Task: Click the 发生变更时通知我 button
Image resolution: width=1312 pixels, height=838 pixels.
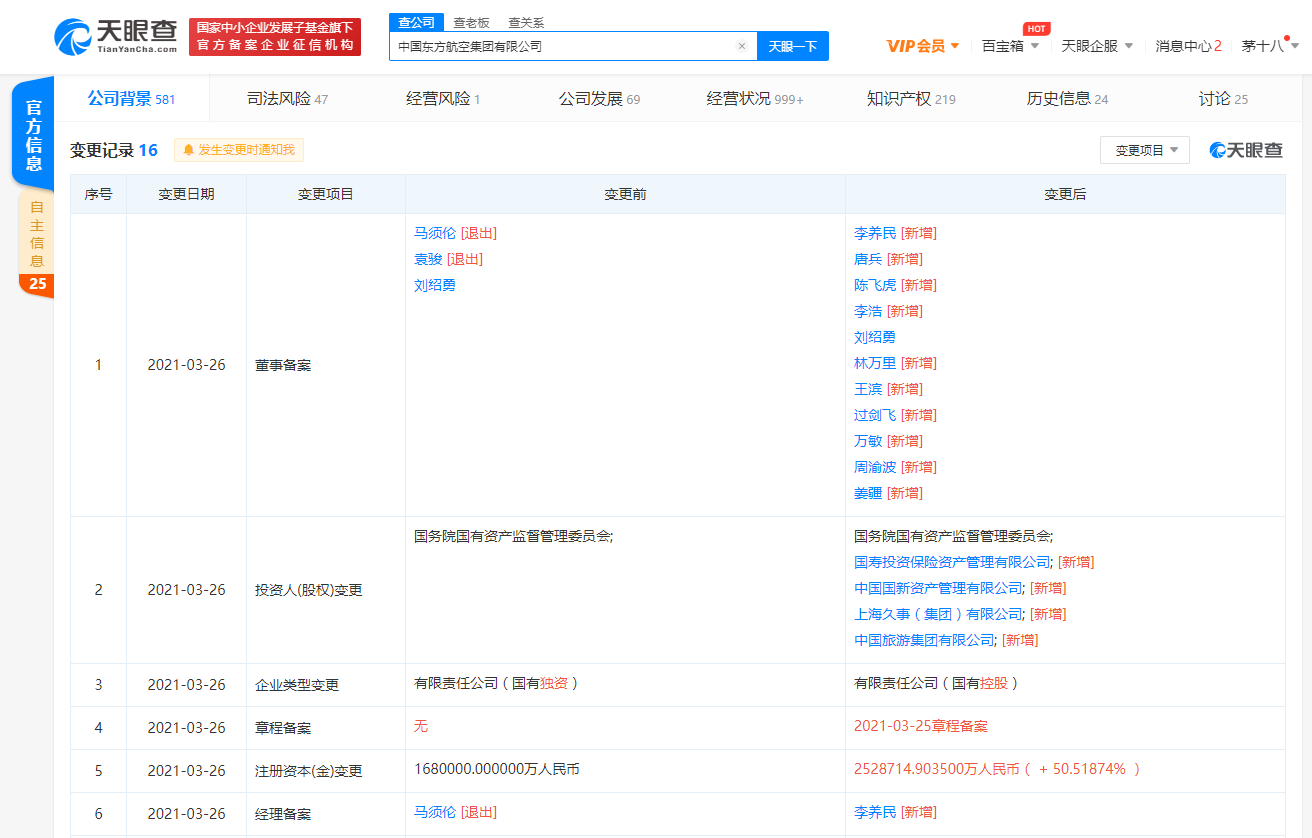Action: [239, 150]
